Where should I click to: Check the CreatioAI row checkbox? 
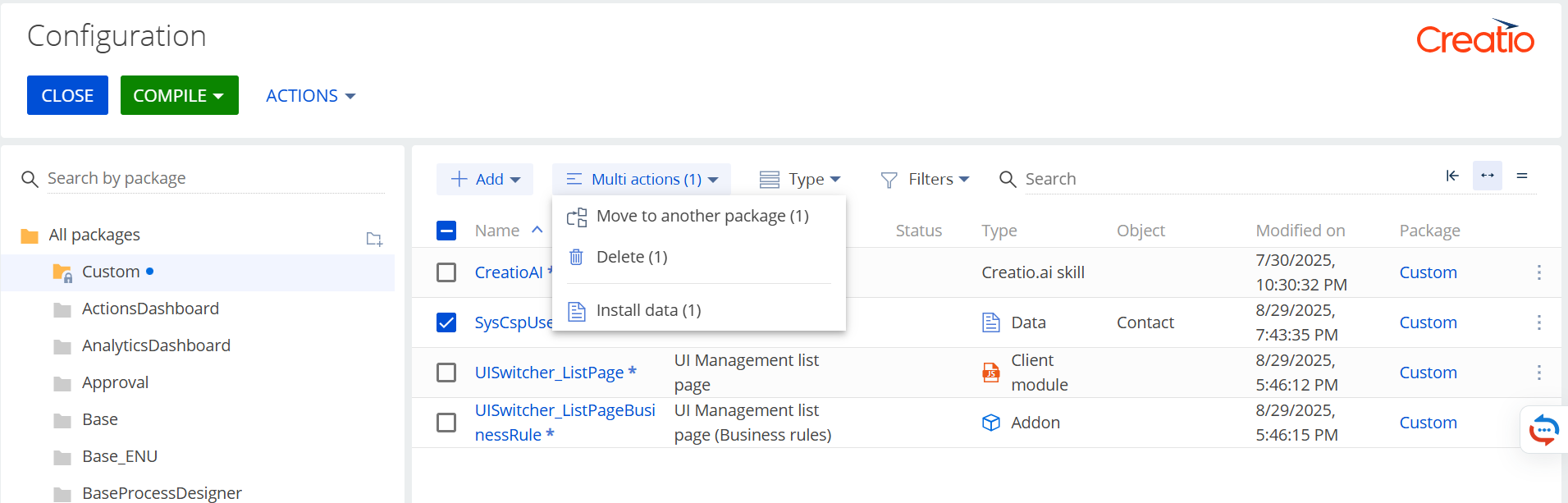tap(446, 272)
